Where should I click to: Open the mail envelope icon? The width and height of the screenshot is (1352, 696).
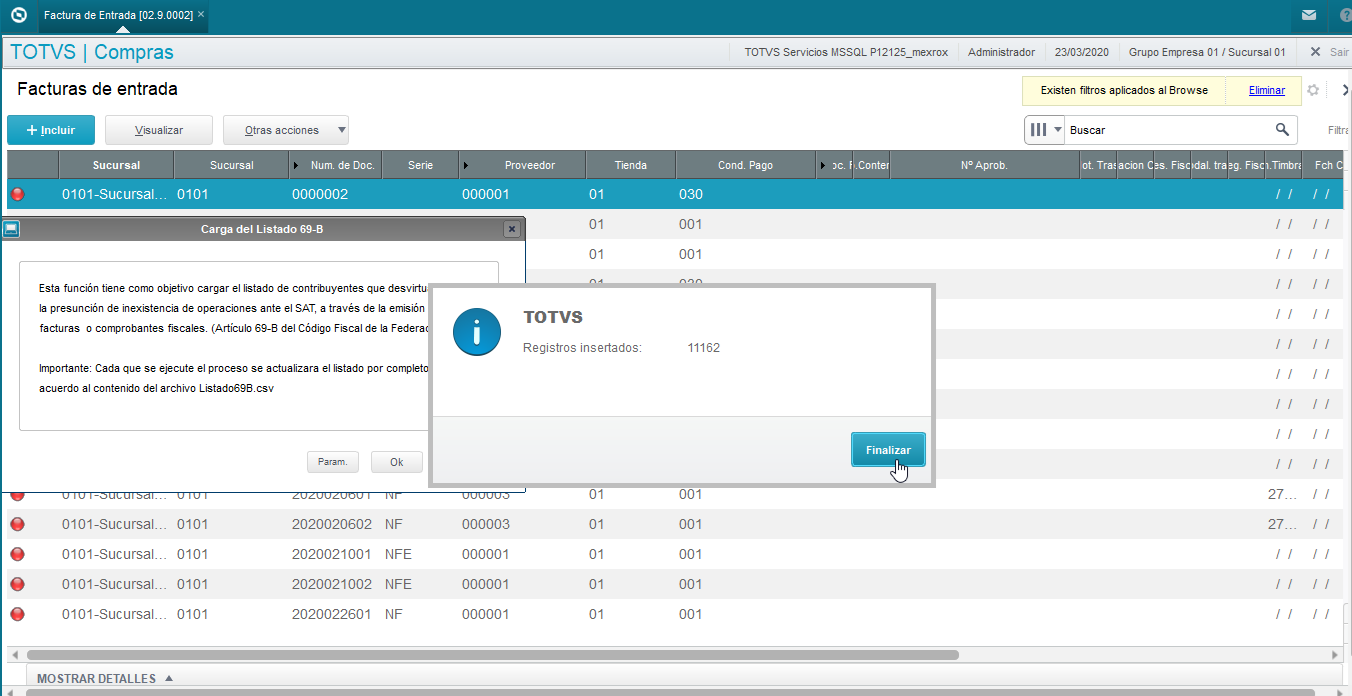(x=1309, y=15)
